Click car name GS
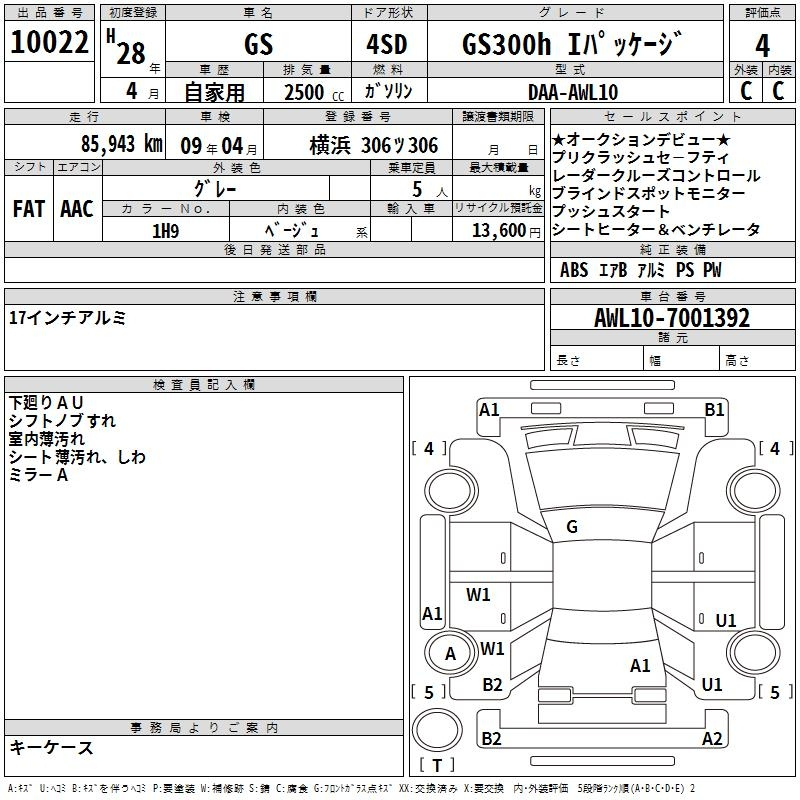800x800 pixels. 258,44
